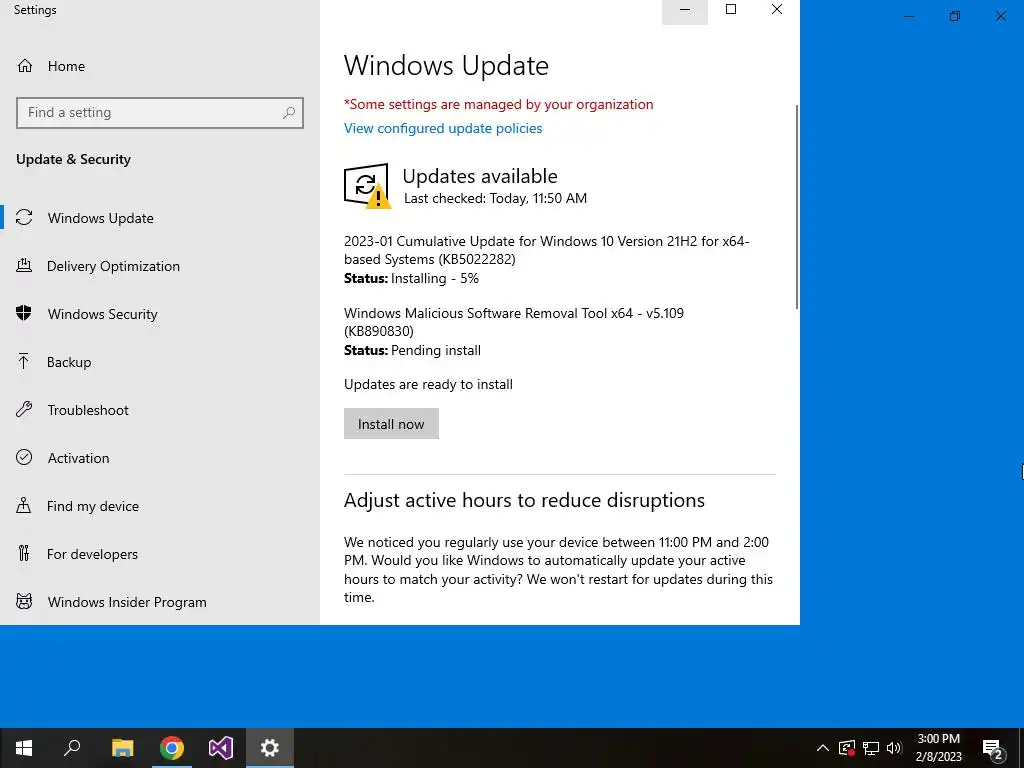The height and width of the screenshot is (768, 1024).
Task: Close the Settings window
Action: click(x=776, y=10)
